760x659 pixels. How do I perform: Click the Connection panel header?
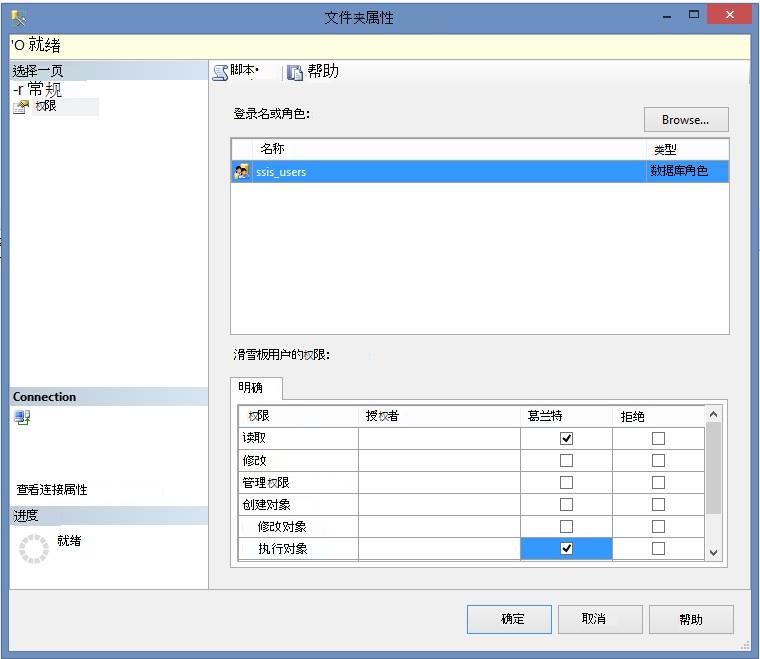pos(109,396)
